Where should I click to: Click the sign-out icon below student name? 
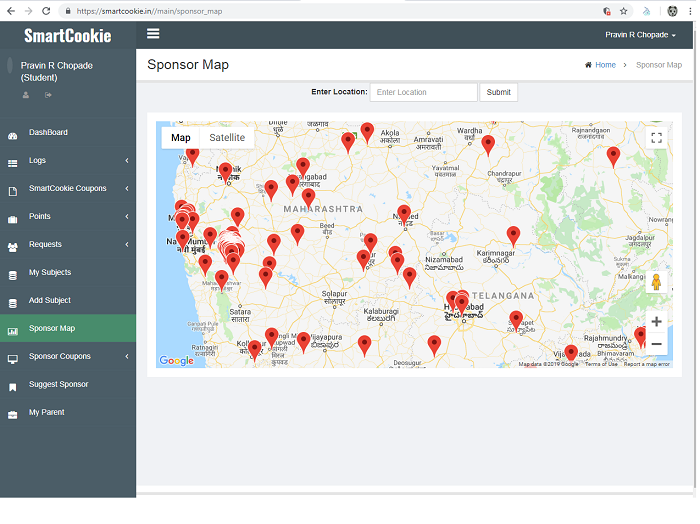[48, 95]
